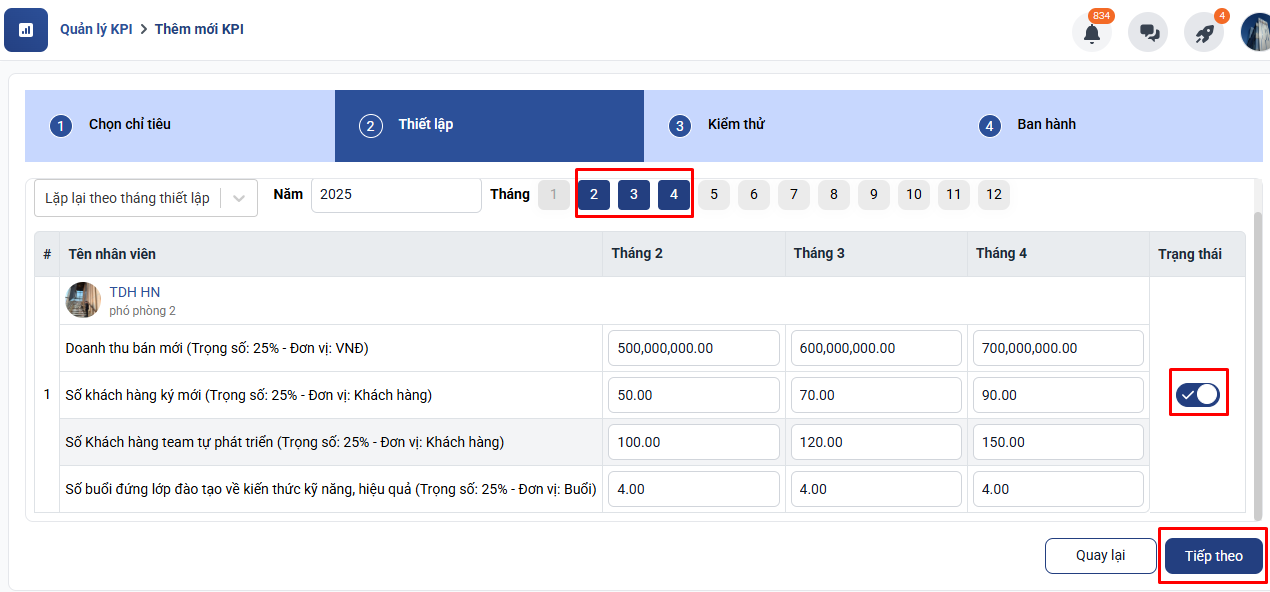This screenshot has height=592, width=1270.
Task: Click the TDH HN employee avatar
Action: click(x=83, y=300)
